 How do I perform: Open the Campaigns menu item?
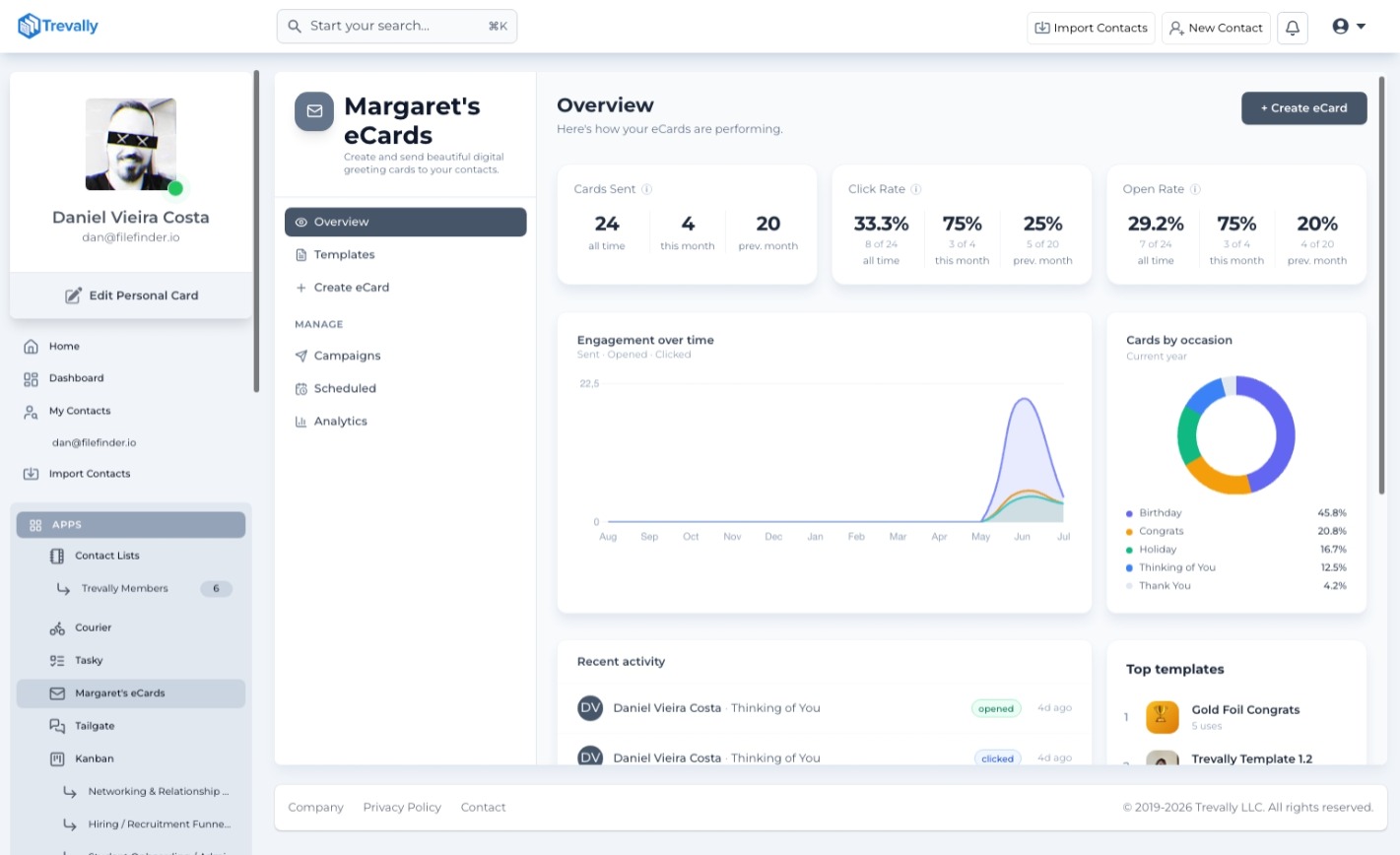point(406,356)
